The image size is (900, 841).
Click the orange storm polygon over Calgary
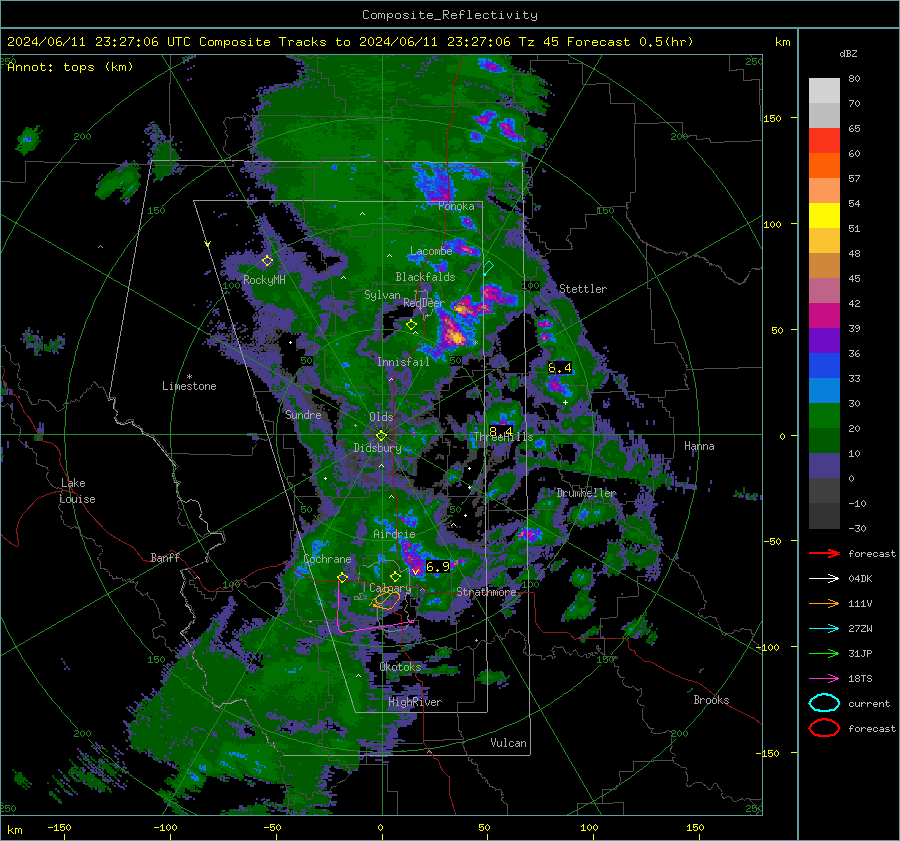coord(386,601)
